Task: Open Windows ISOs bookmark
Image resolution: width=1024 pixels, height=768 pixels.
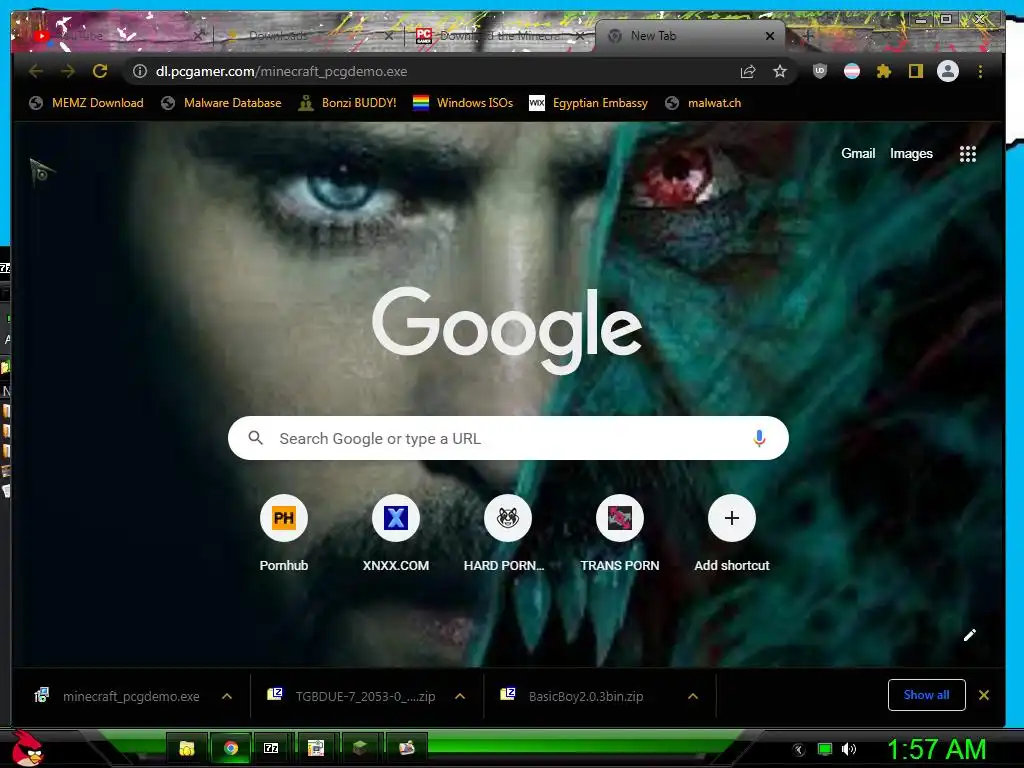Action: [x=463, y=103]
